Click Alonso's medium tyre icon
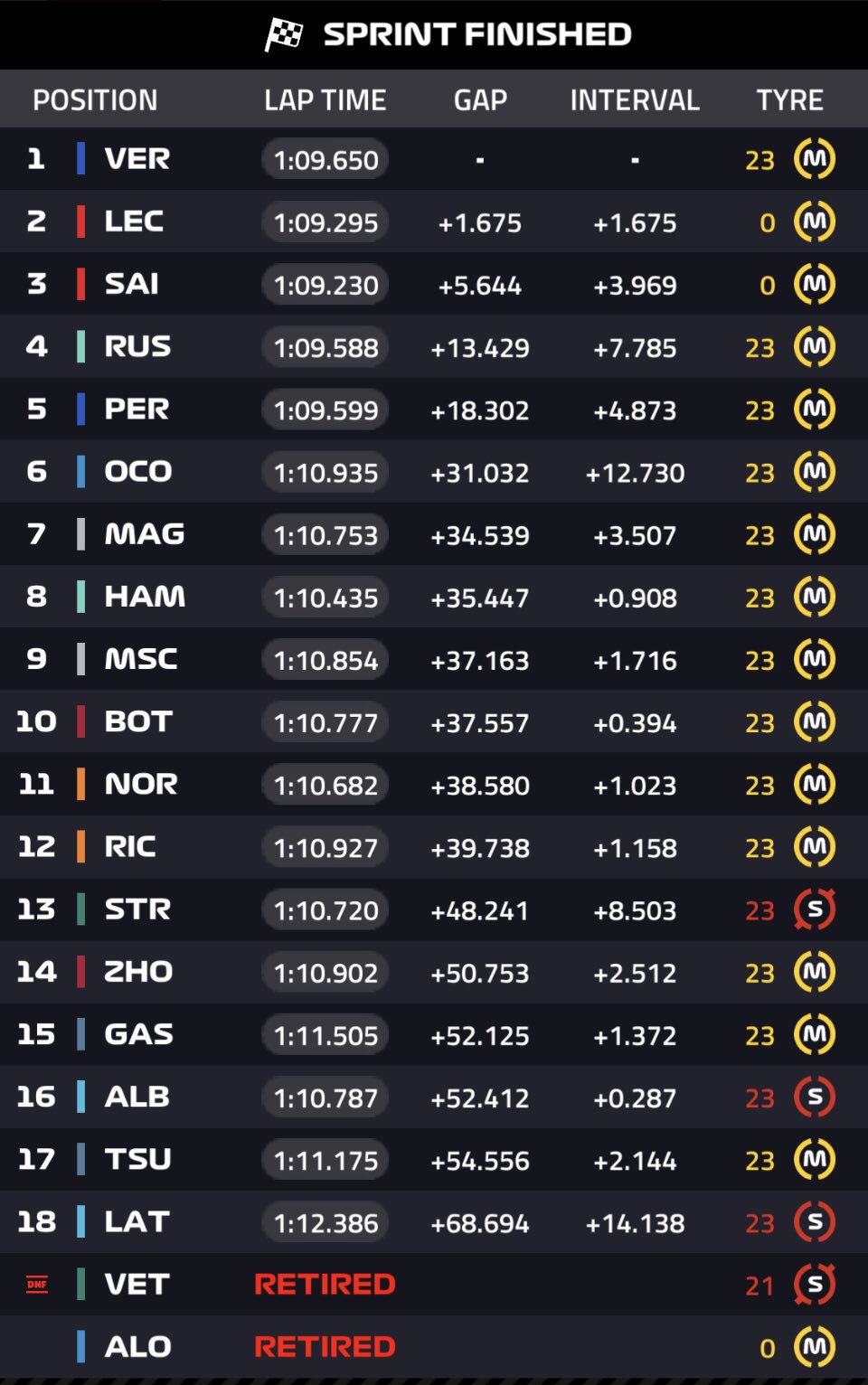The image size is (868, 1385). coord(815,1347)
